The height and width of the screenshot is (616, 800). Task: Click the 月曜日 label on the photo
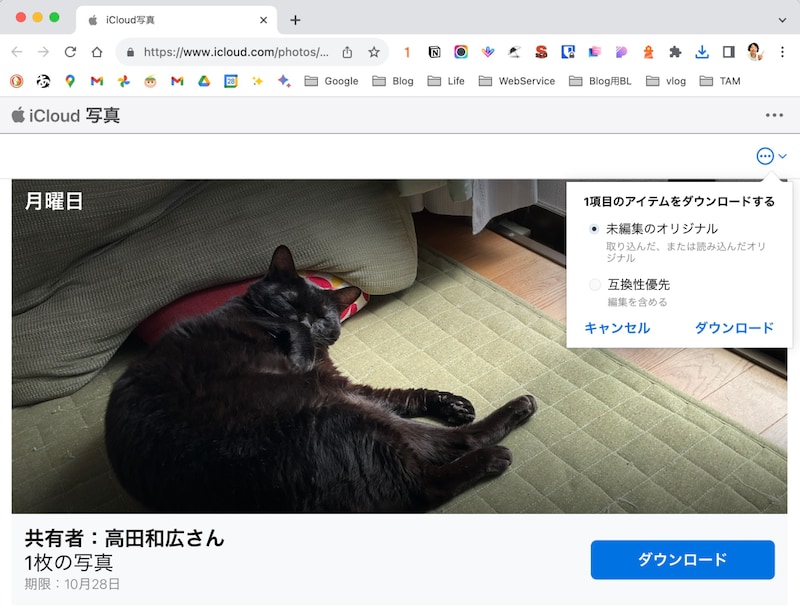54,201
